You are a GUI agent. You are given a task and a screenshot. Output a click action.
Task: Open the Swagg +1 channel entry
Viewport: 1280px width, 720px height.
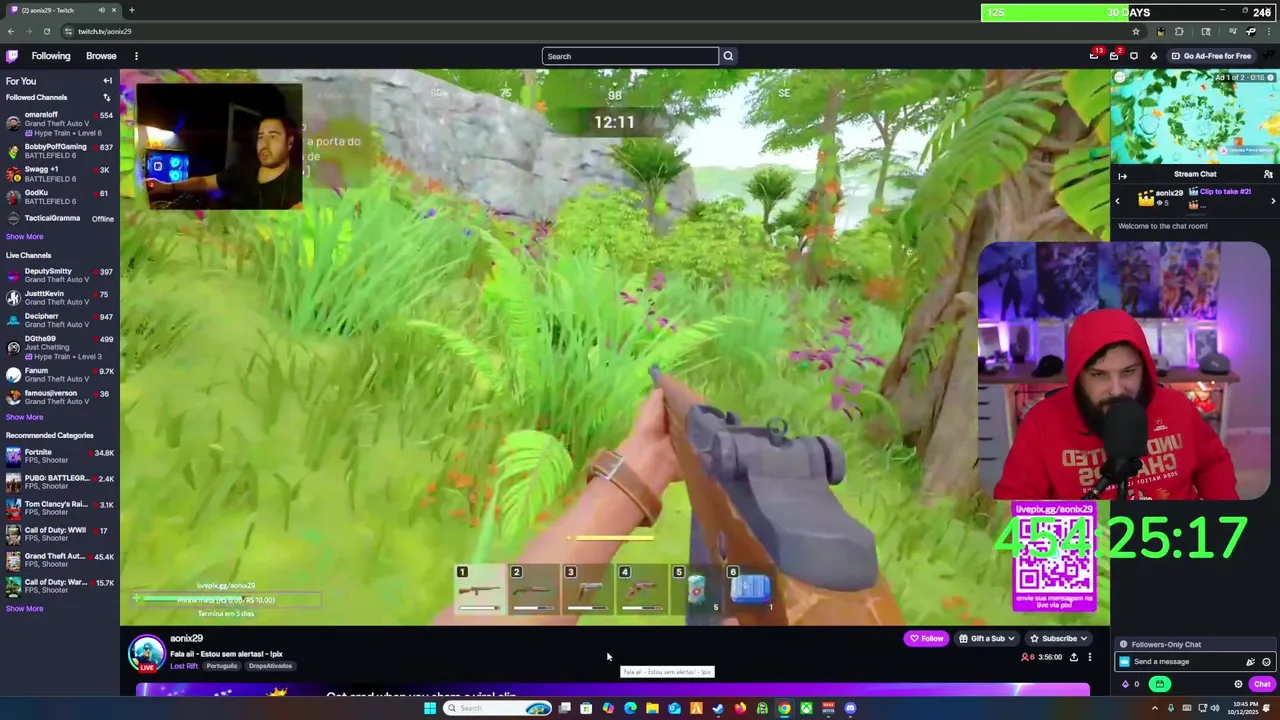[60, 174]
